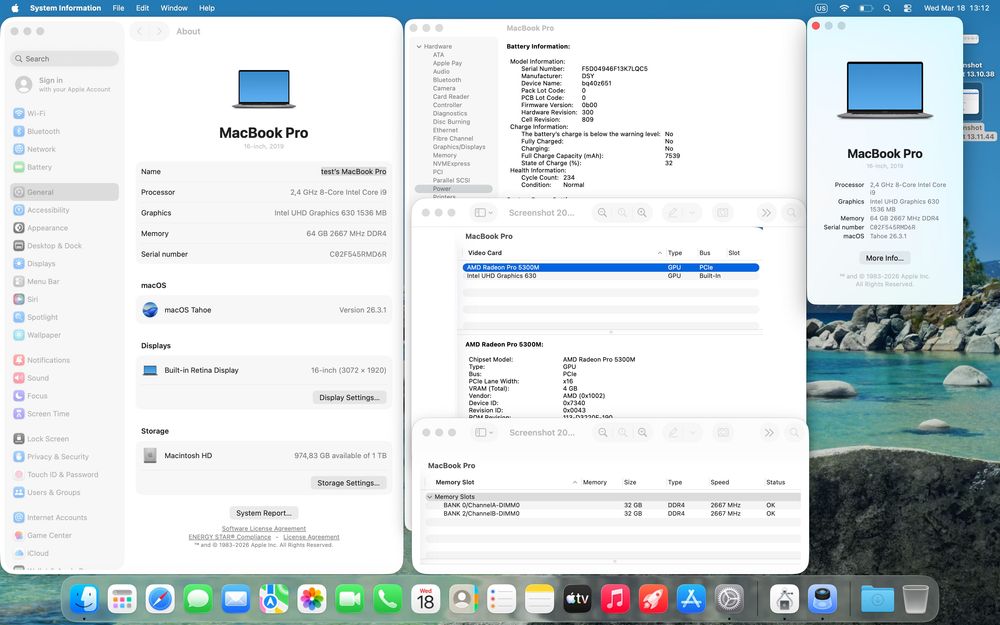Open the File menu
The width and height of the screenshot is (1000, 625).
tap(119, 8)
